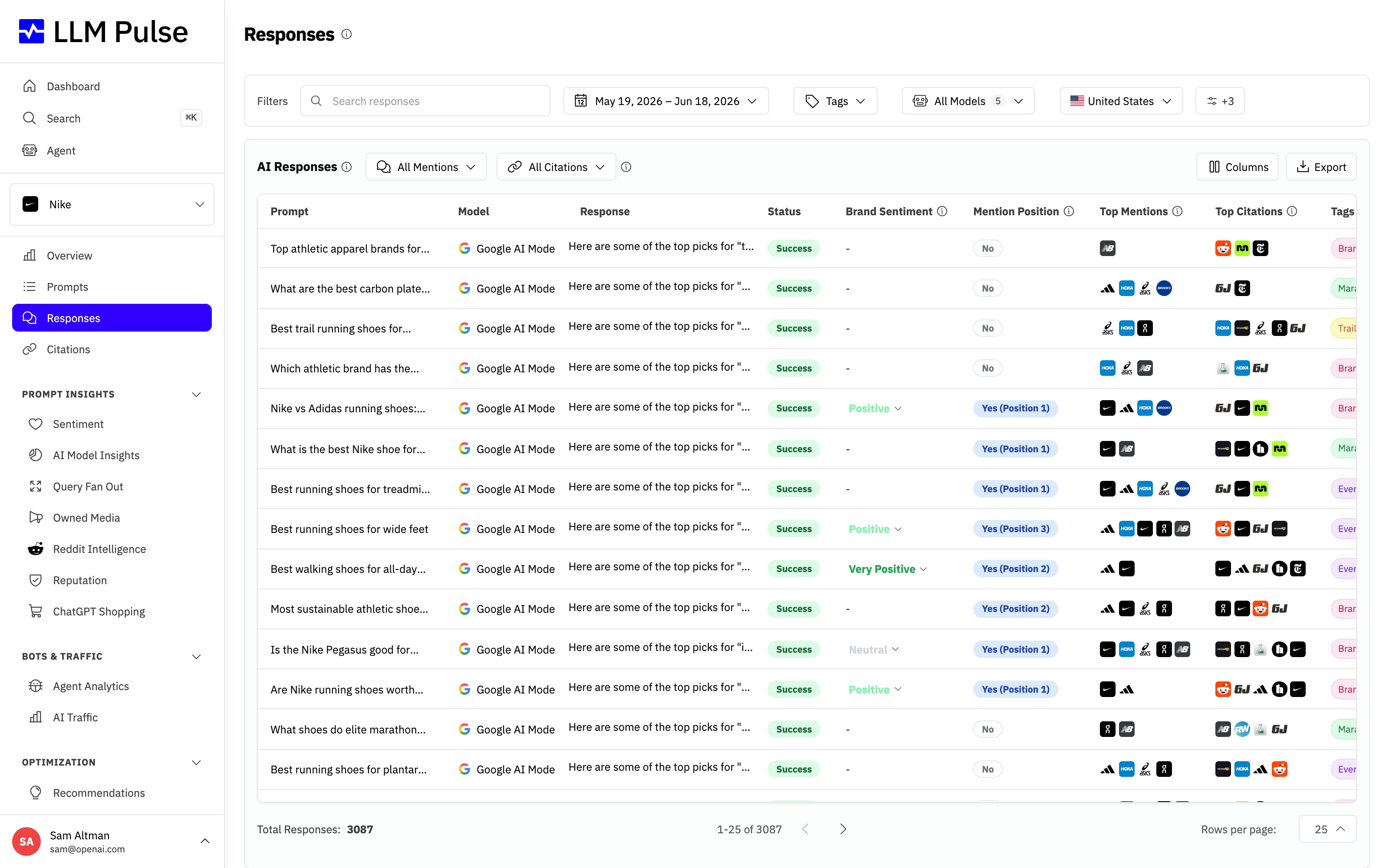Viewport: 1389px width, 868px height.
Task: Click the Reddit Intelligence icon
Action: tap(36, 549)
